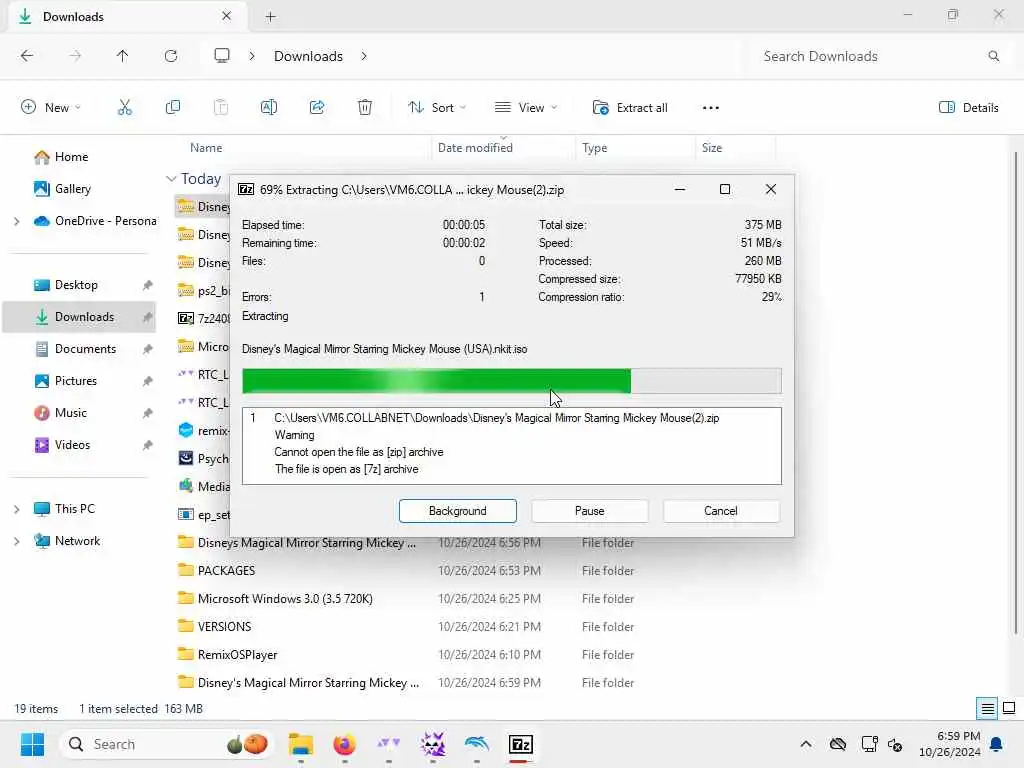Refresh the Downloads folder view
This screenshot has width=1024, height=768.
point(170,56)
